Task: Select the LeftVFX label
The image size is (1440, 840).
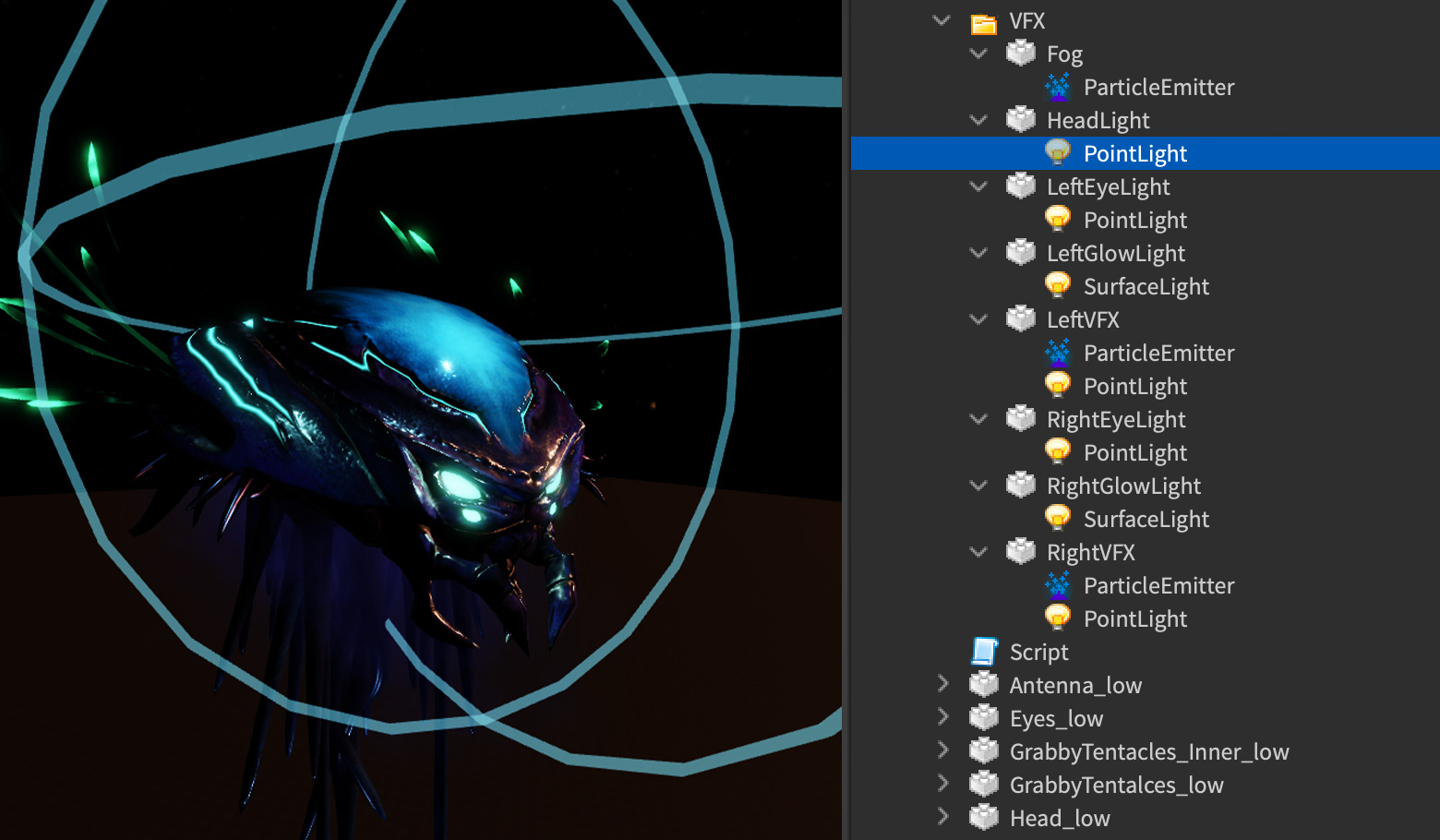Action: [1083, 320]
